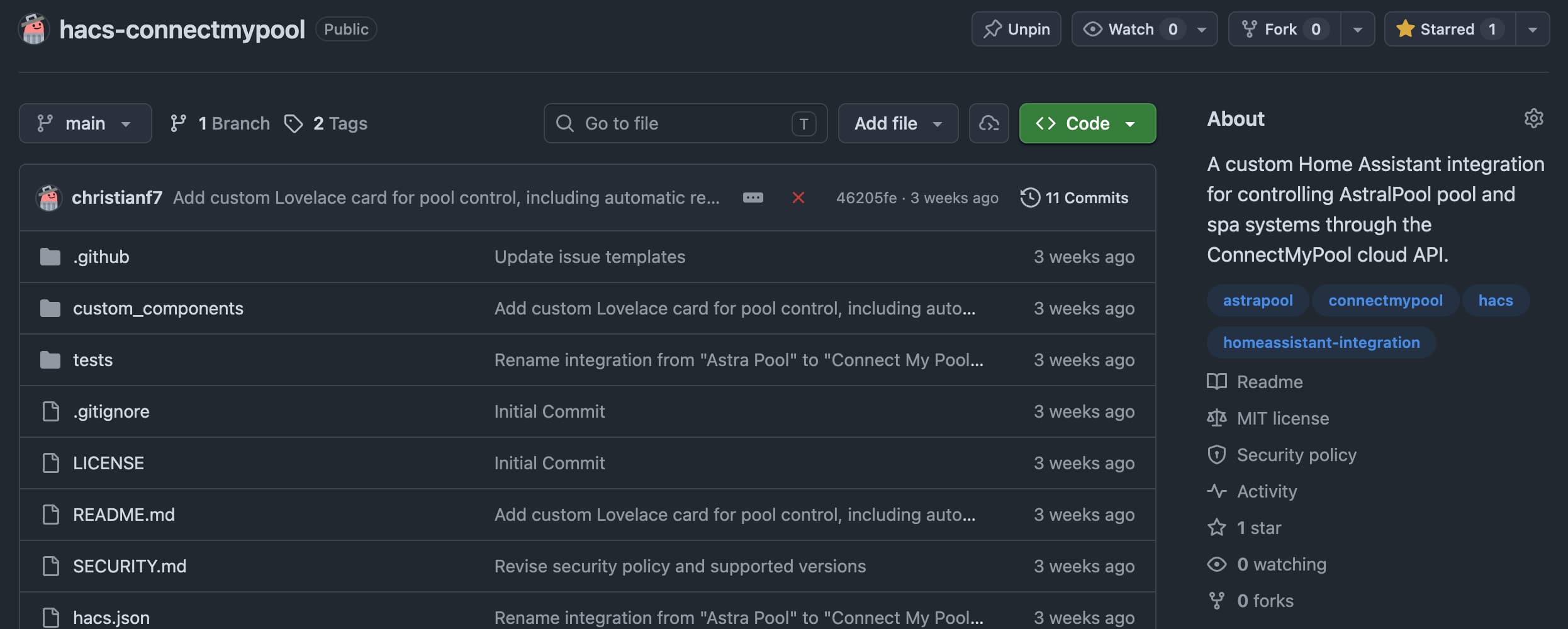The height and width of the screenshot is (629, 1568).
Task: View the 2 Tags list
Action: point(326,123)
